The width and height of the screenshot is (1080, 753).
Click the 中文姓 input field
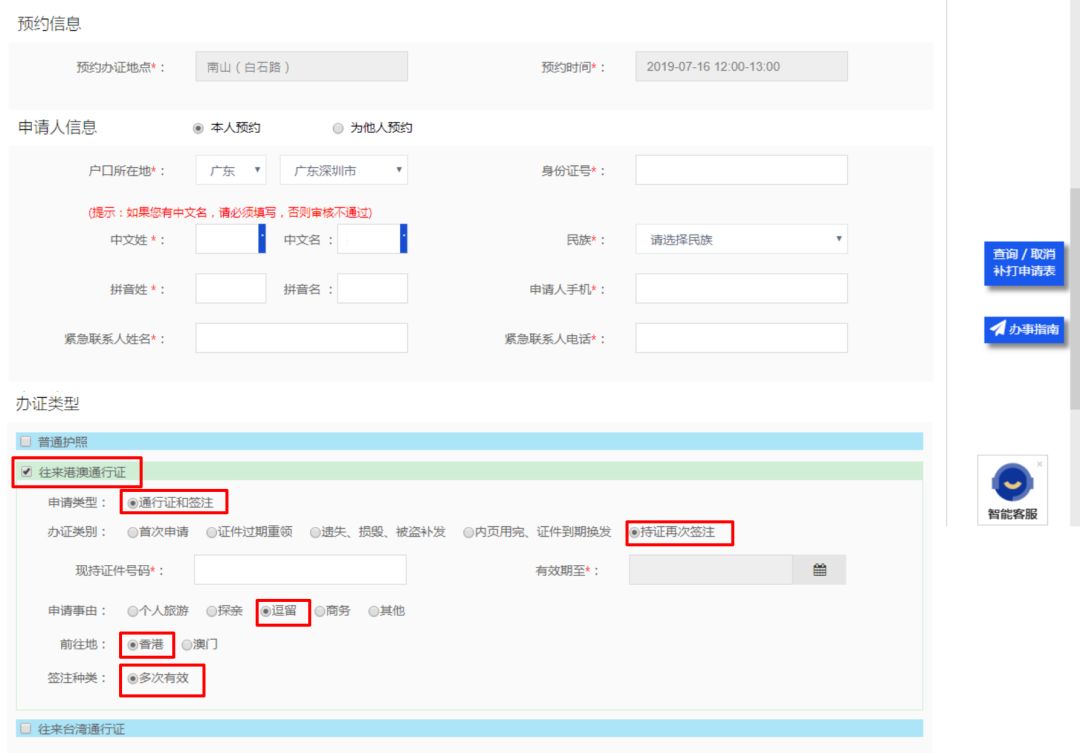pos(231,239)
